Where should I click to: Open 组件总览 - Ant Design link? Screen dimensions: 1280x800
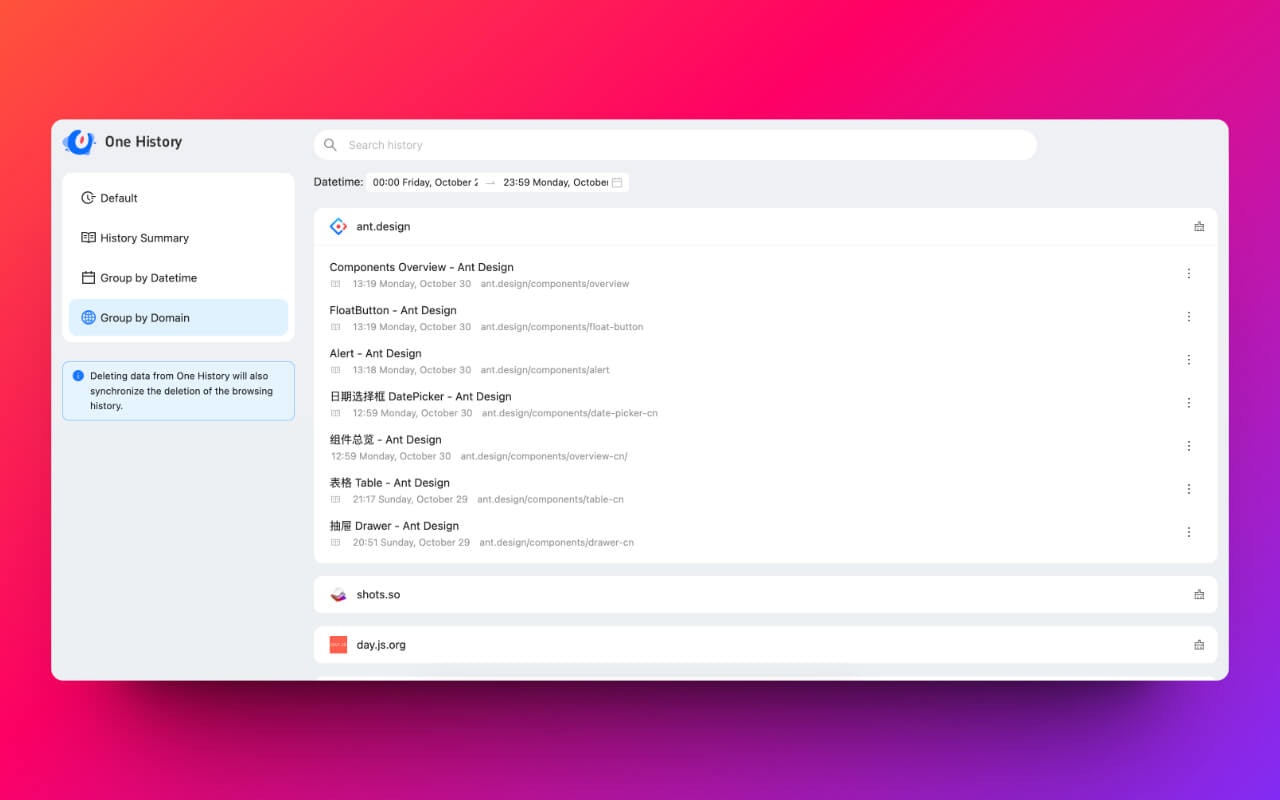coord(385,440)
